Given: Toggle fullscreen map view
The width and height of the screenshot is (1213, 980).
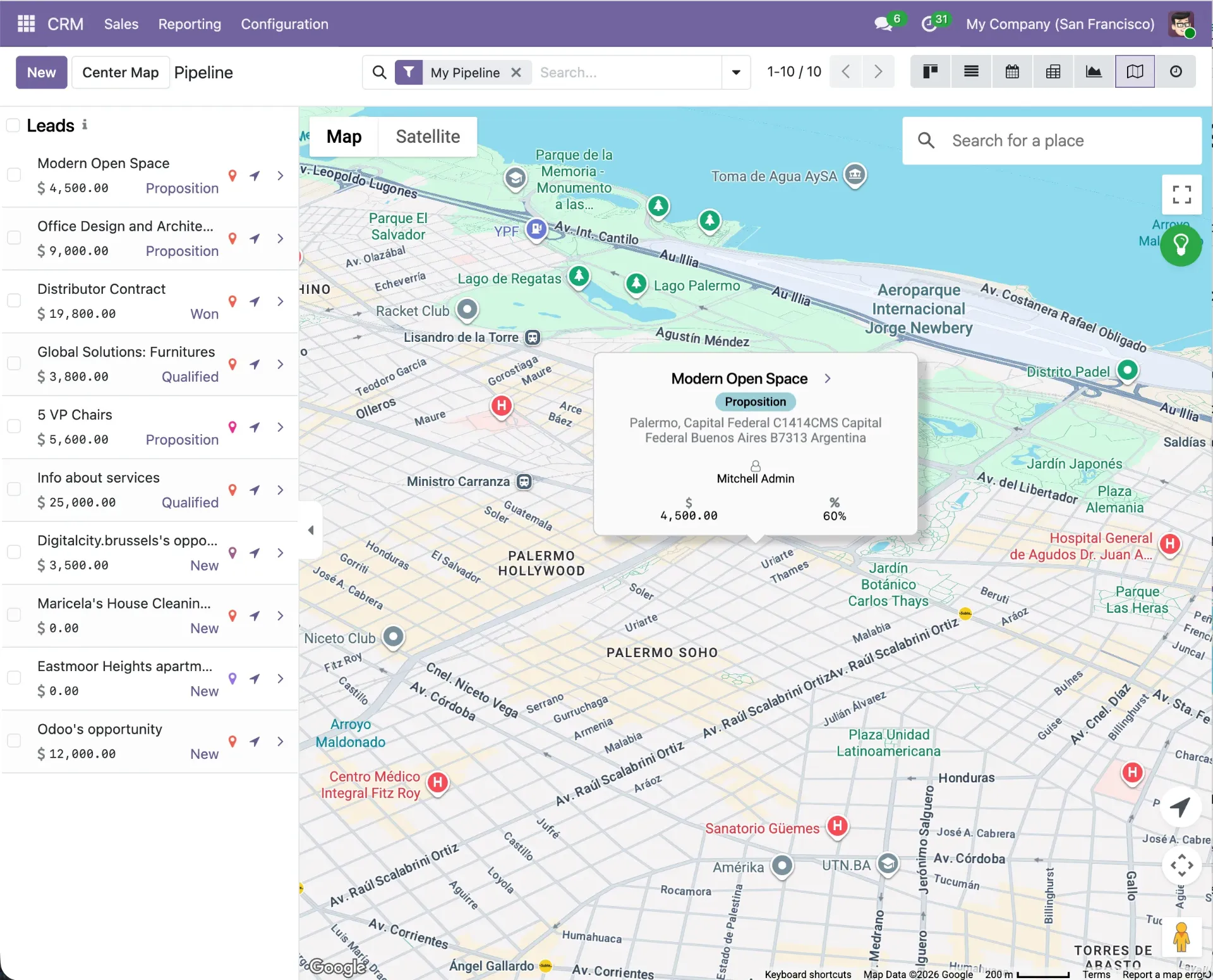Looking at the screenshot, I should click(1181, 195).
